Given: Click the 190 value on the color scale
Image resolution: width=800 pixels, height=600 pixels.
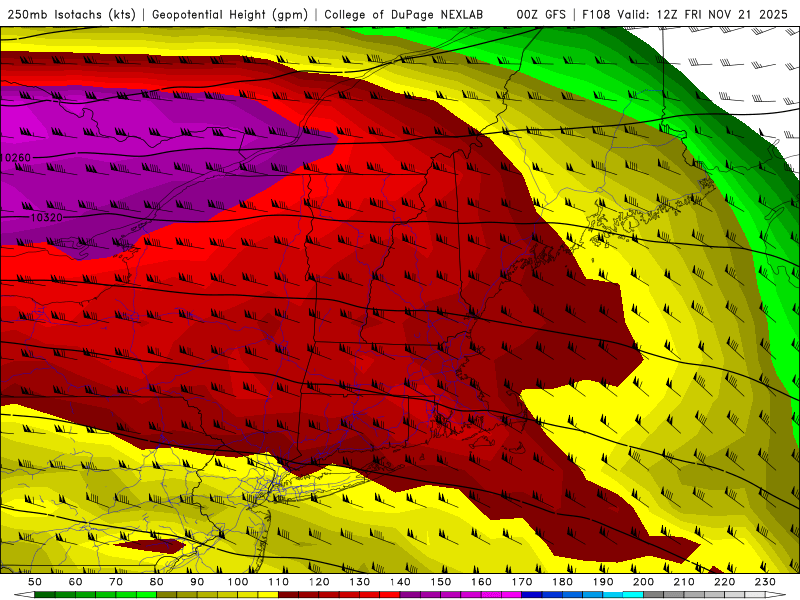Looking at the screenshot, I should (603, 582).
